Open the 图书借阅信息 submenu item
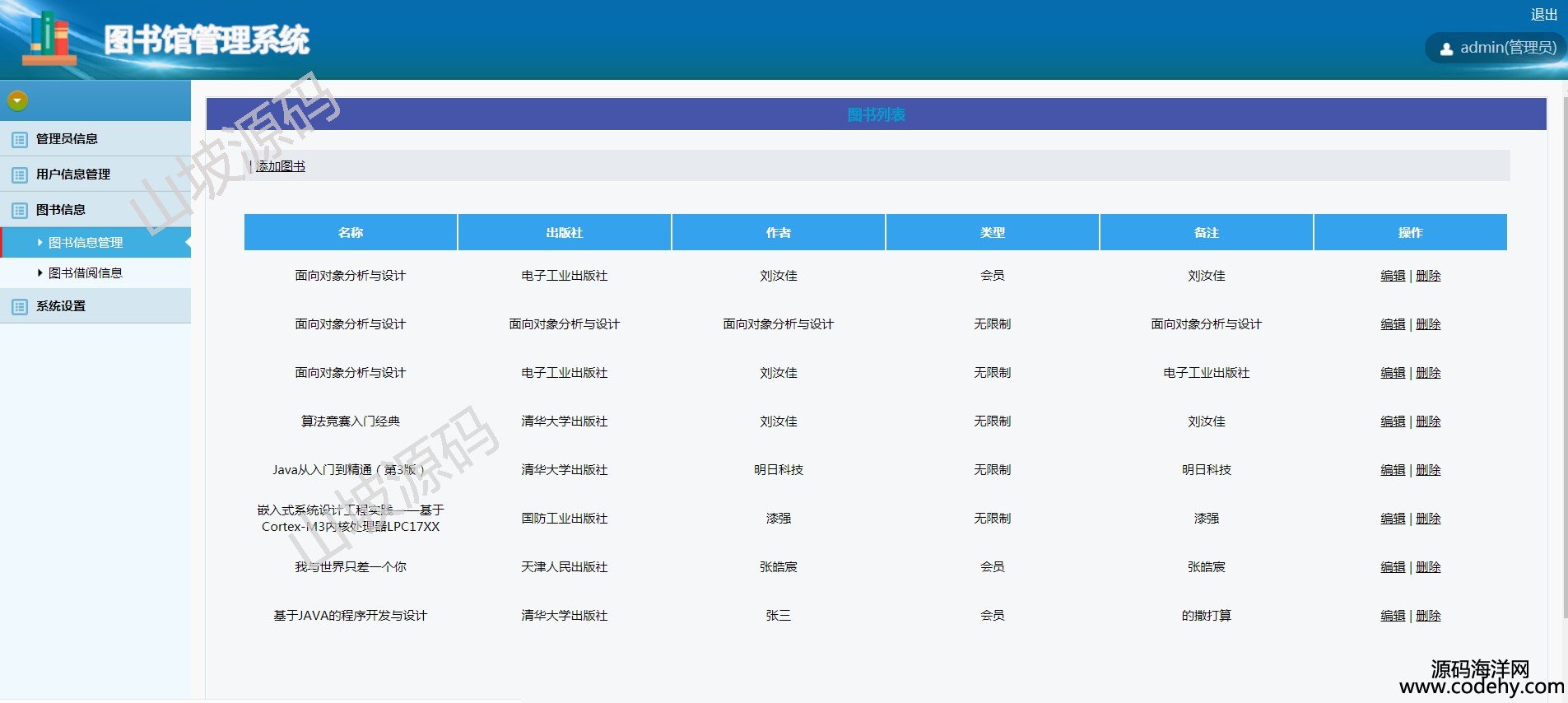Viewport: 1568px width, 703px height. tap(86, 273)
